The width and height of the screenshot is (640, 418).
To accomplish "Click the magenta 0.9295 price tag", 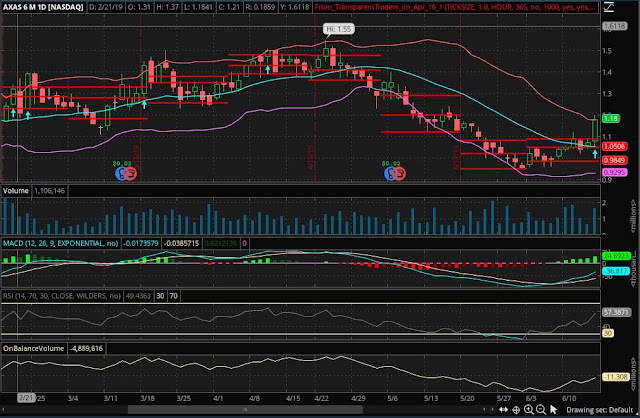I will click(614, 172).
